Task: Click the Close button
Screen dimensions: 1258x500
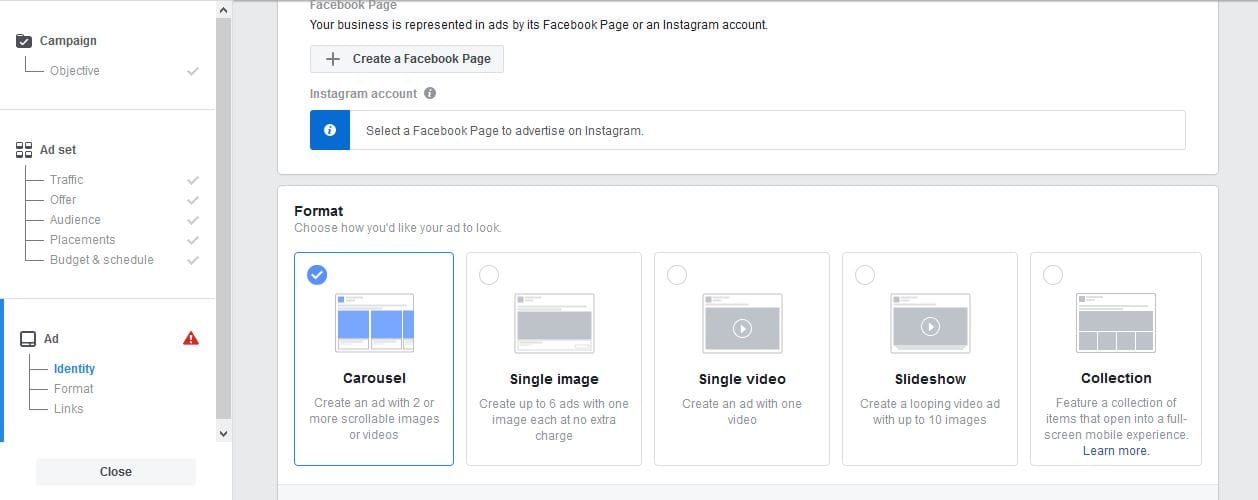Action: tap(116, 472)
